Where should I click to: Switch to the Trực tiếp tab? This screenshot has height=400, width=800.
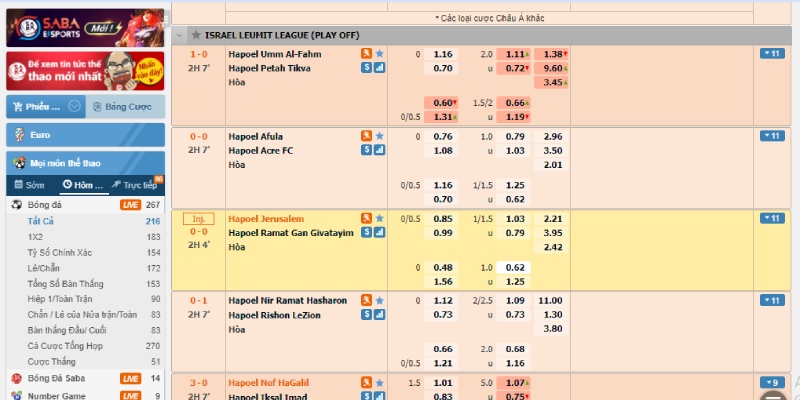pos(134,185)
